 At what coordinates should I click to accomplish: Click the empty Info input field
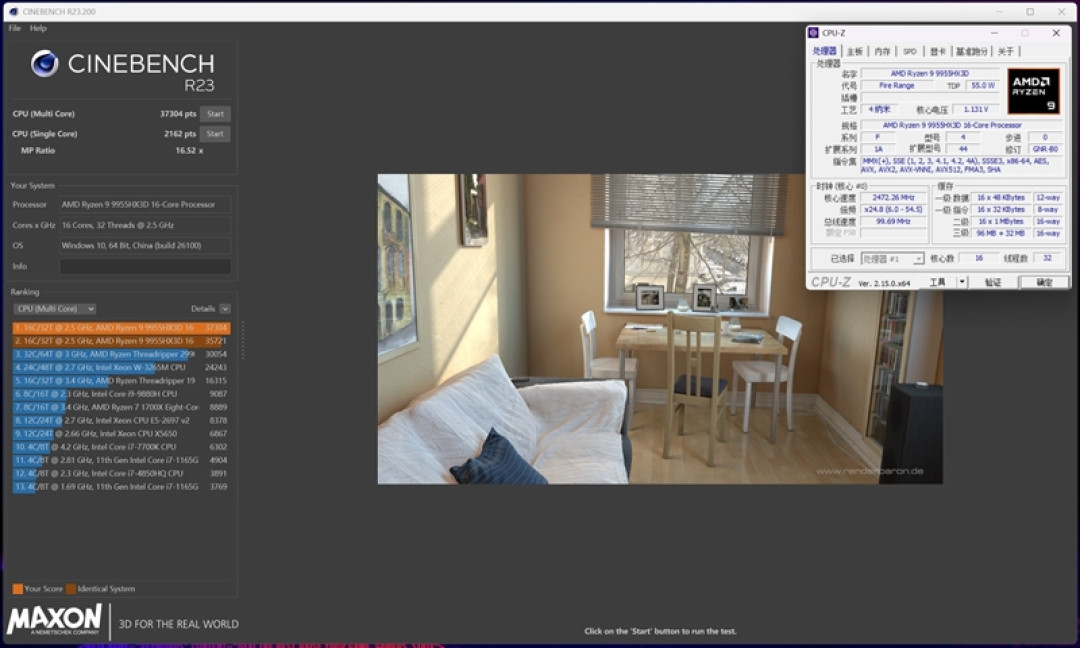pyautogui.click(x=145, y=266)
